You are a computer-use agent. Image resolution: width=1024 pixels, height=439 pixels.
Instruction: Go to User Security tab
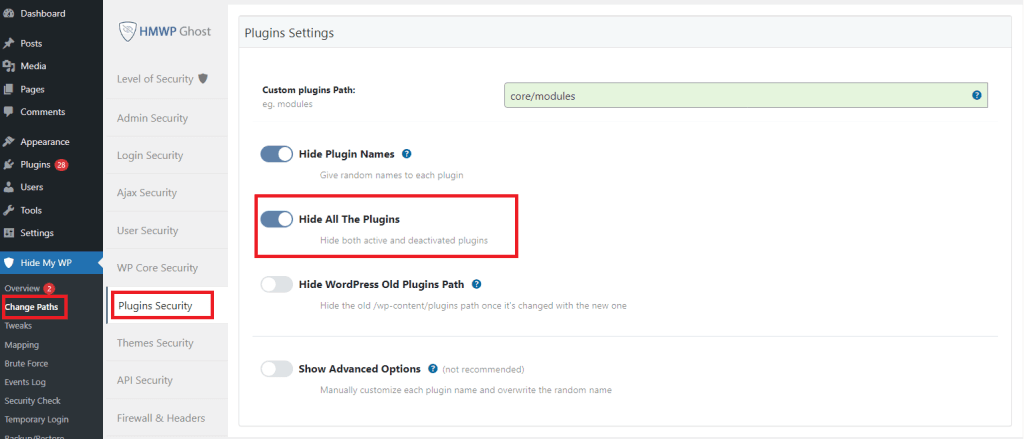click(x=166, y=231)
